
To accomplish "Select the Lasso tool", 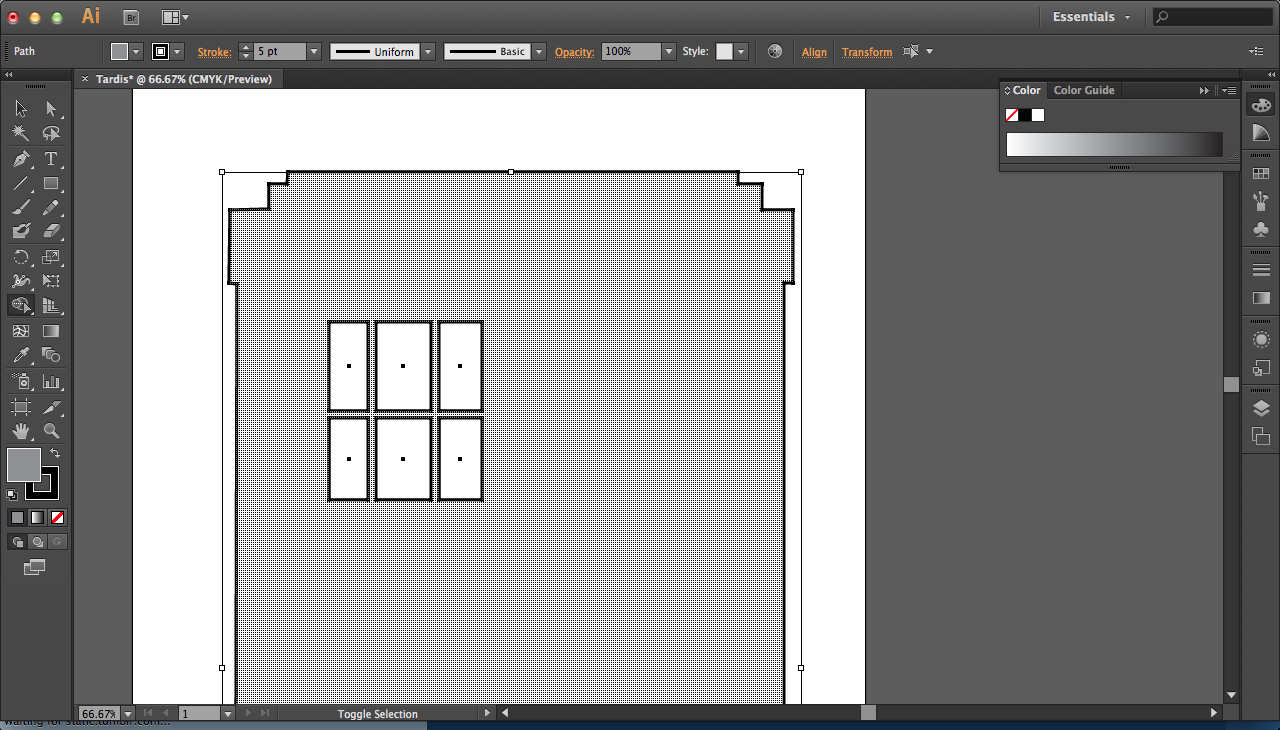I will [51, 134].
